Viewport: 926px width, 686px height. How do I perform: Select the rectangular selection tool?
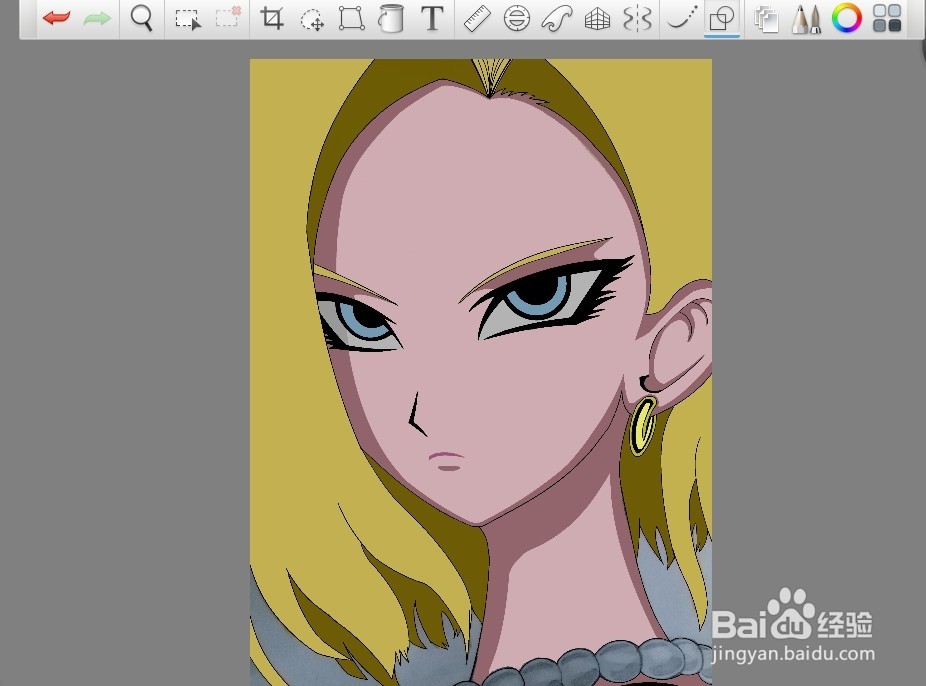pos(188,18)
